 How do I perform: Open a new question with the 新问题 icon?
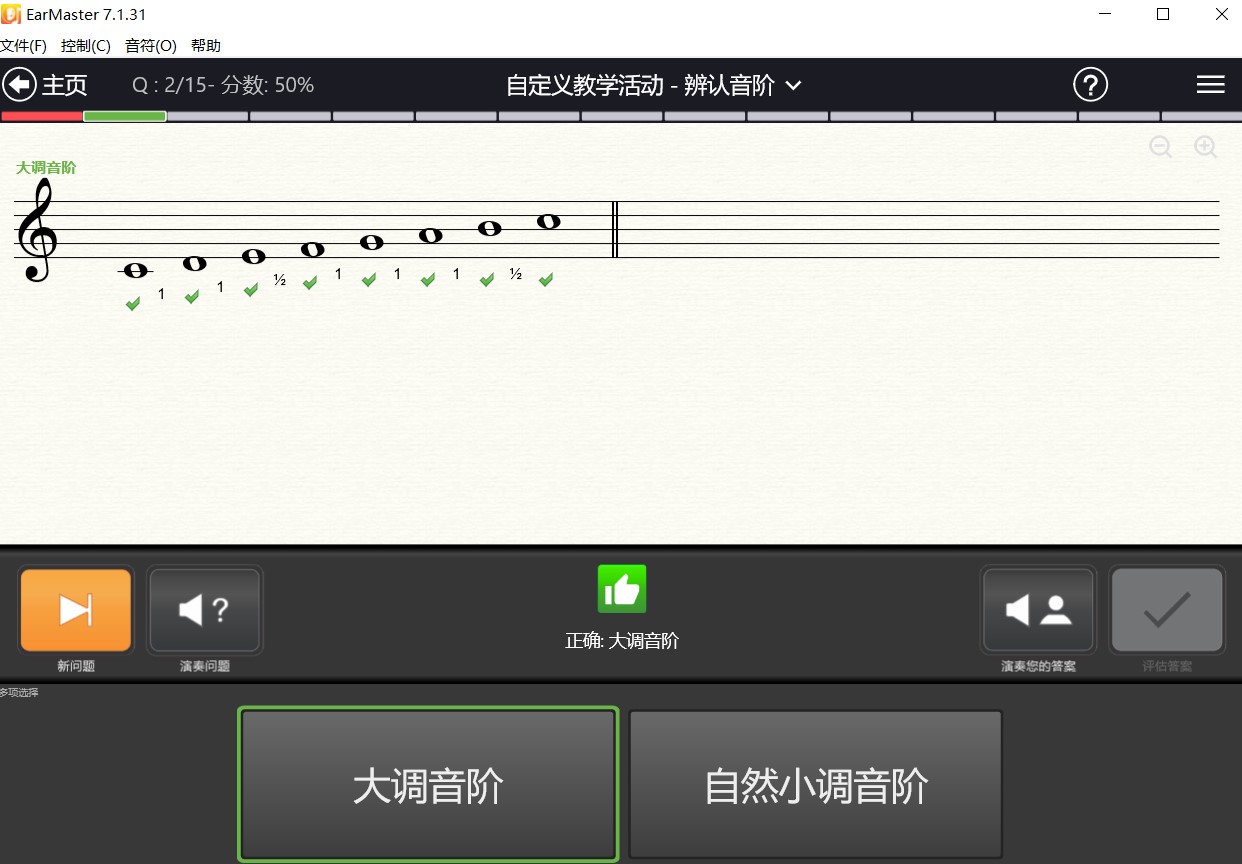click(75, 609)
